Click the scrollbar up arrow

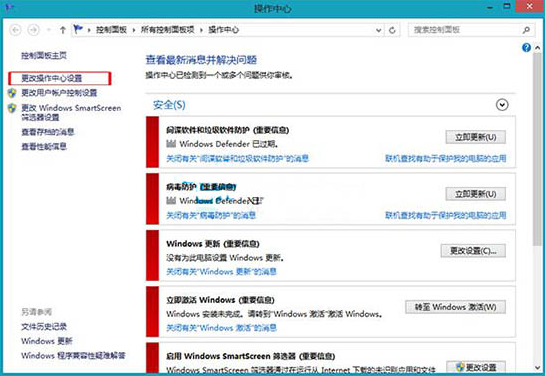537,48
